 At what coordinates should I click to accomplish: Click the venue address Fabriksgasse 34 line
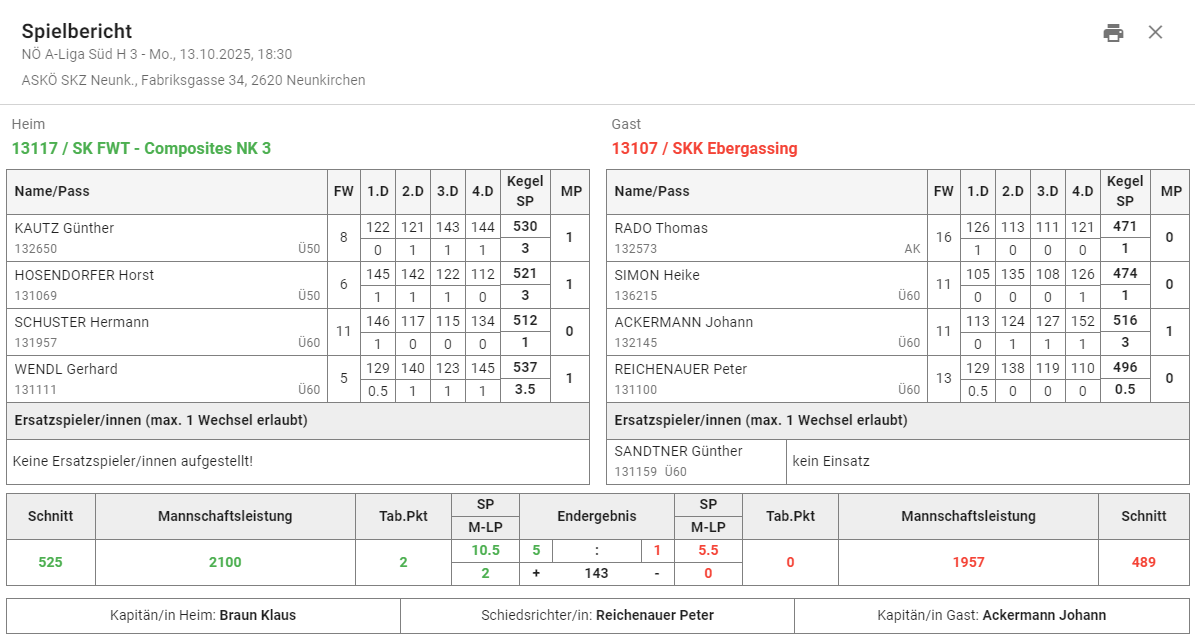click(194, 80)
